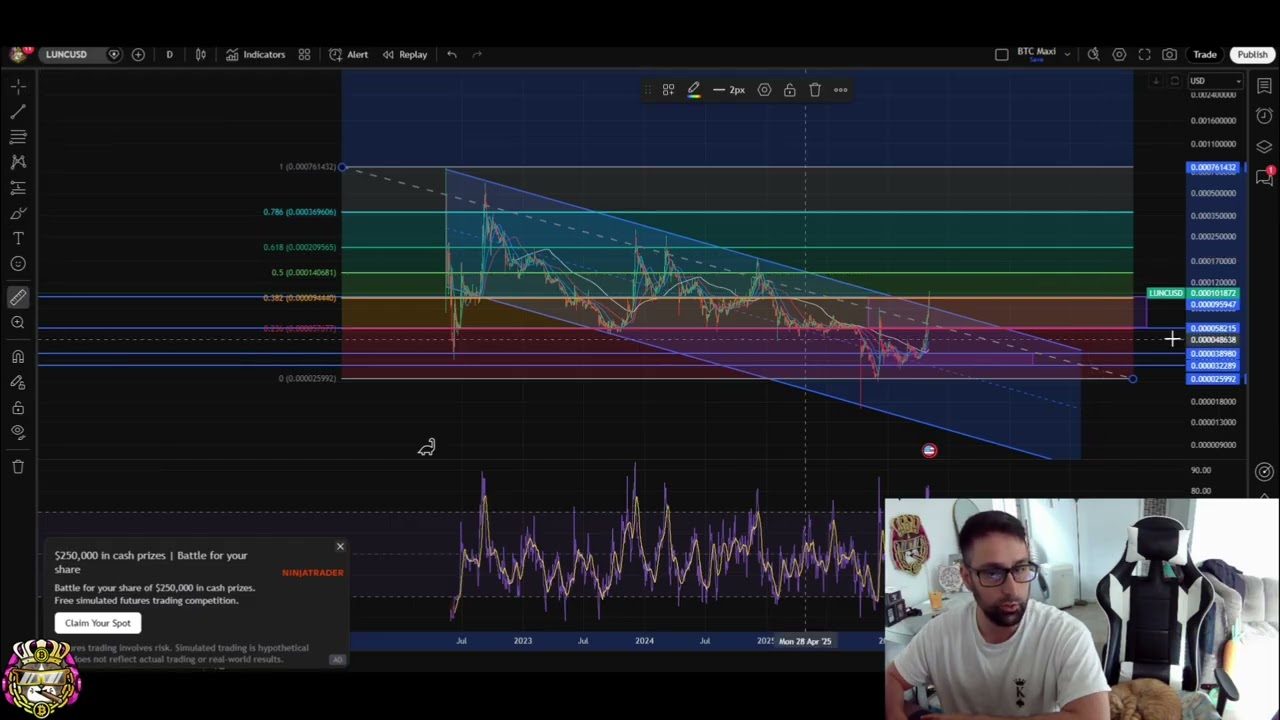Open the candlestick chart style menu

point(201,54)
